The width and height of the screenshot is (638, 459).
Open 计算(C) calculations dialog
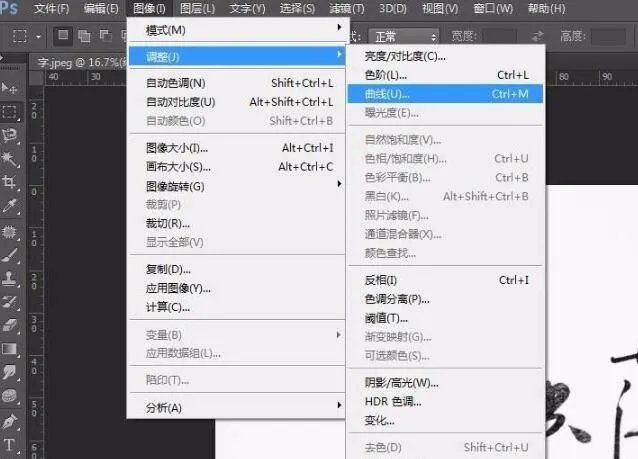[237, 307]
